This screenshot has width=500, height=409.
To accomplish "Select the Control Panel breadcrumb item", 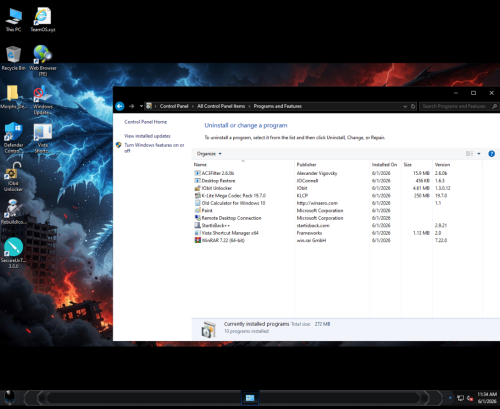I will click(x=174, y=106).
